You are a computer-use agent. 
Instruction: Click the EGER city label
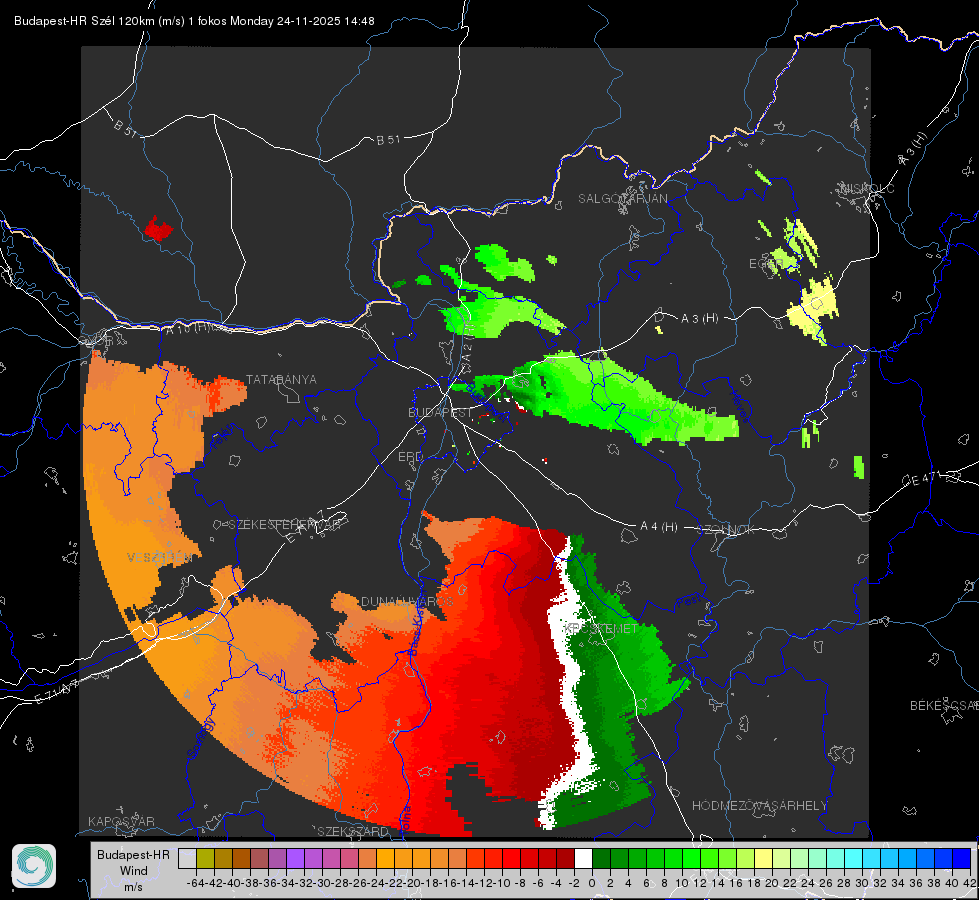coord(765,264)
